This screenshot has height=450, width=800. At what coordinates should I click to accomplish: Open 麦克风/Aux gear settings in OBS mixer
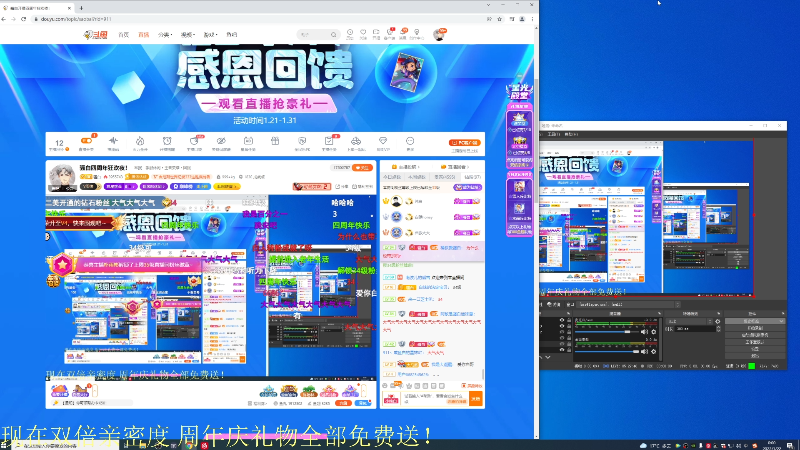654,332
